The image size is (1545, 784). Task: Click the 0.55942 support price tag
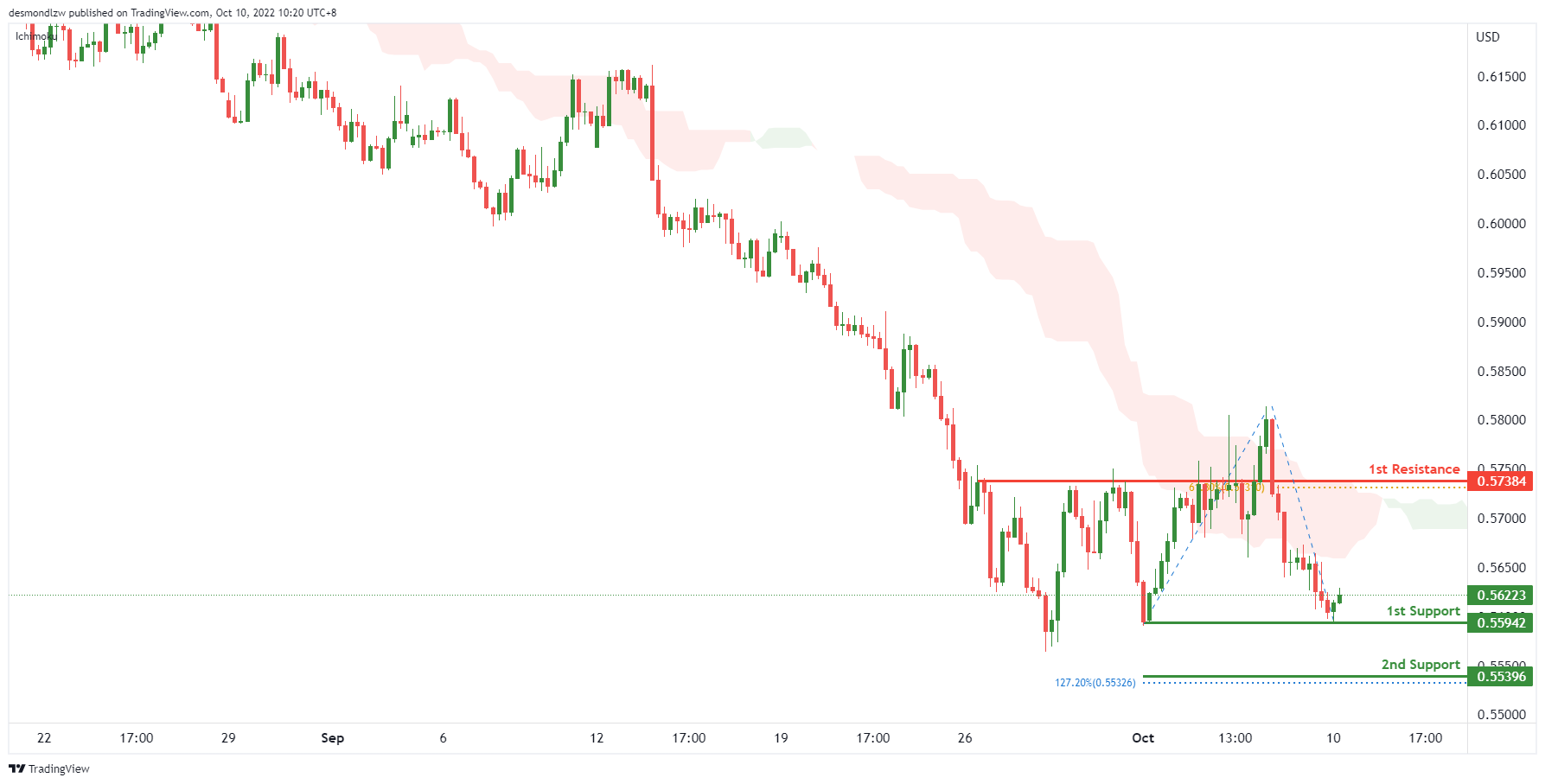1501,623
